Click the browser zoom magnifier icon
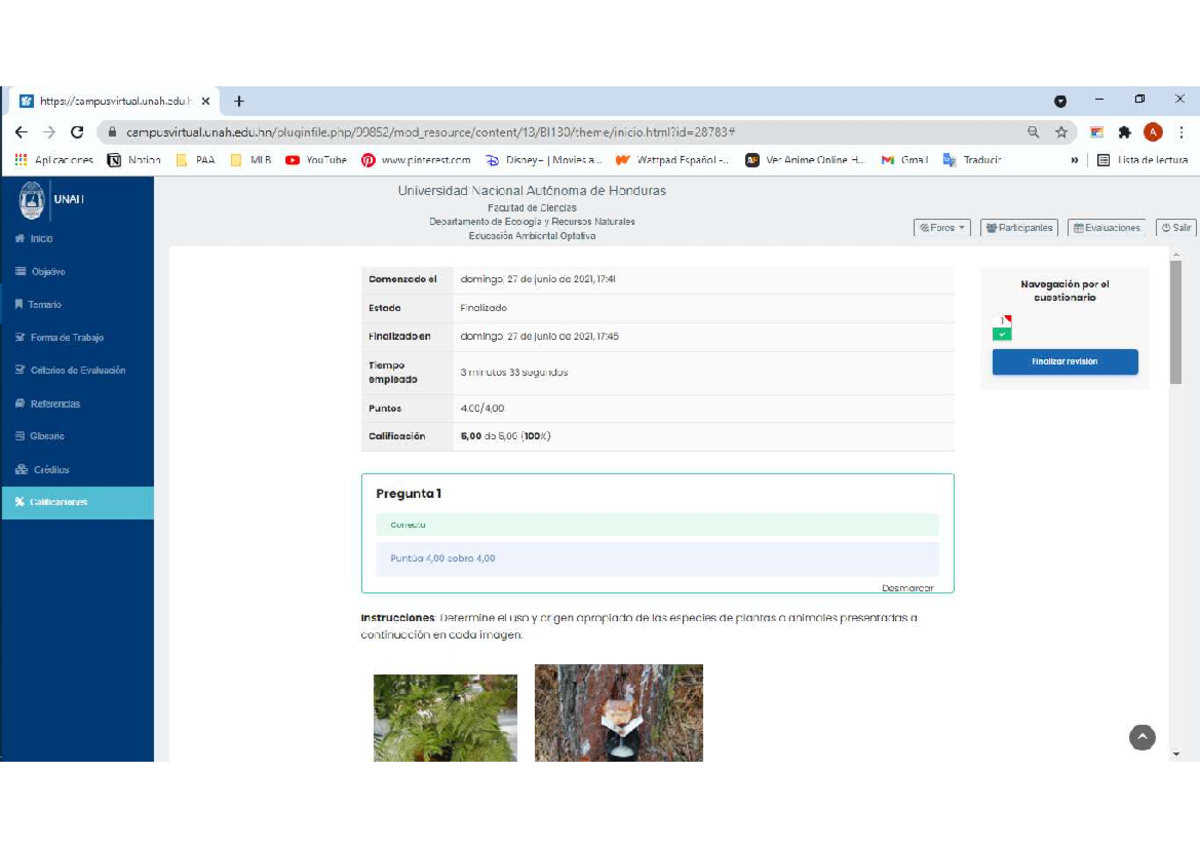Image resolution: width=1200 pixels, height=848 pixels. 1033,132
